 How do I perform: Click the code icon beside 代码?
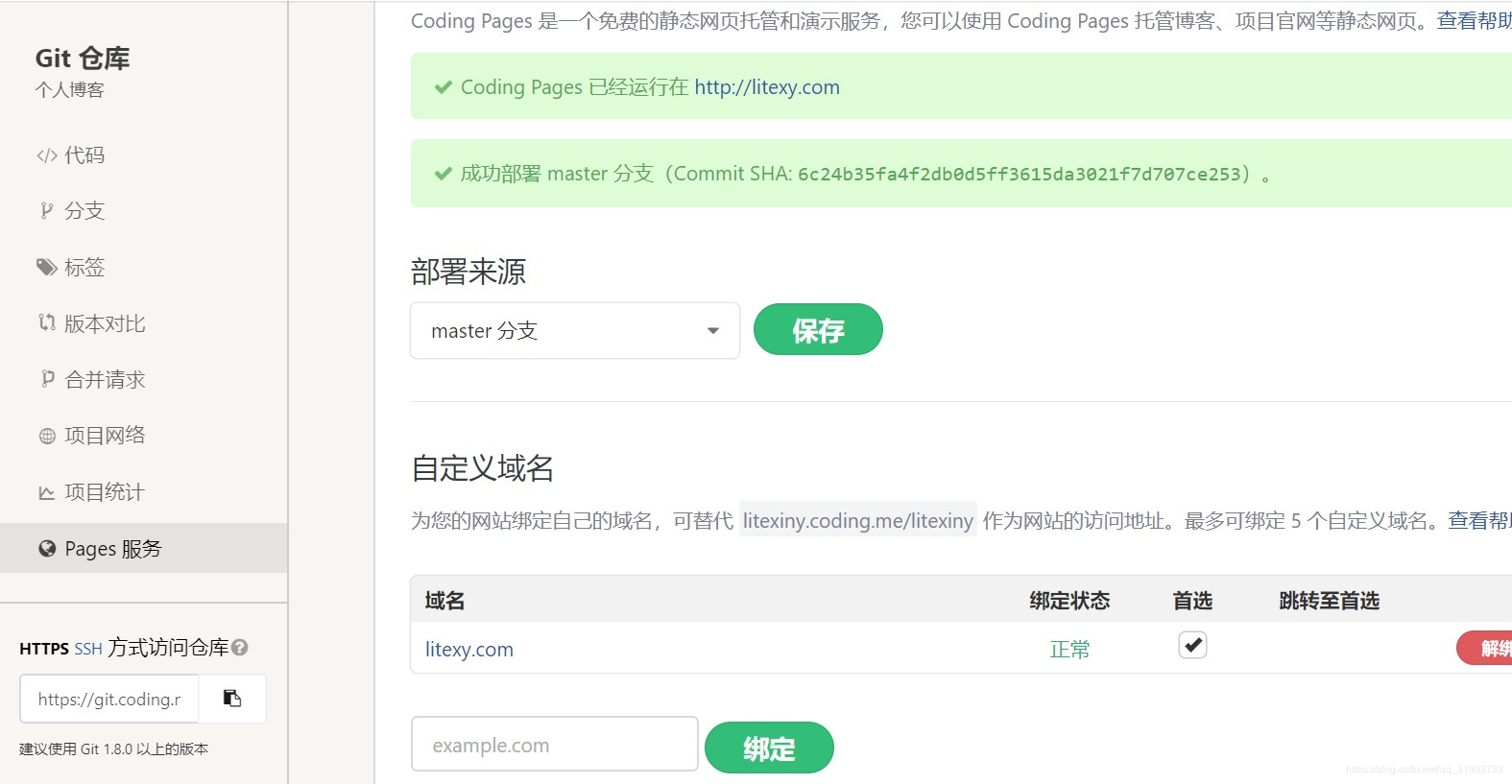pos(47,155)
